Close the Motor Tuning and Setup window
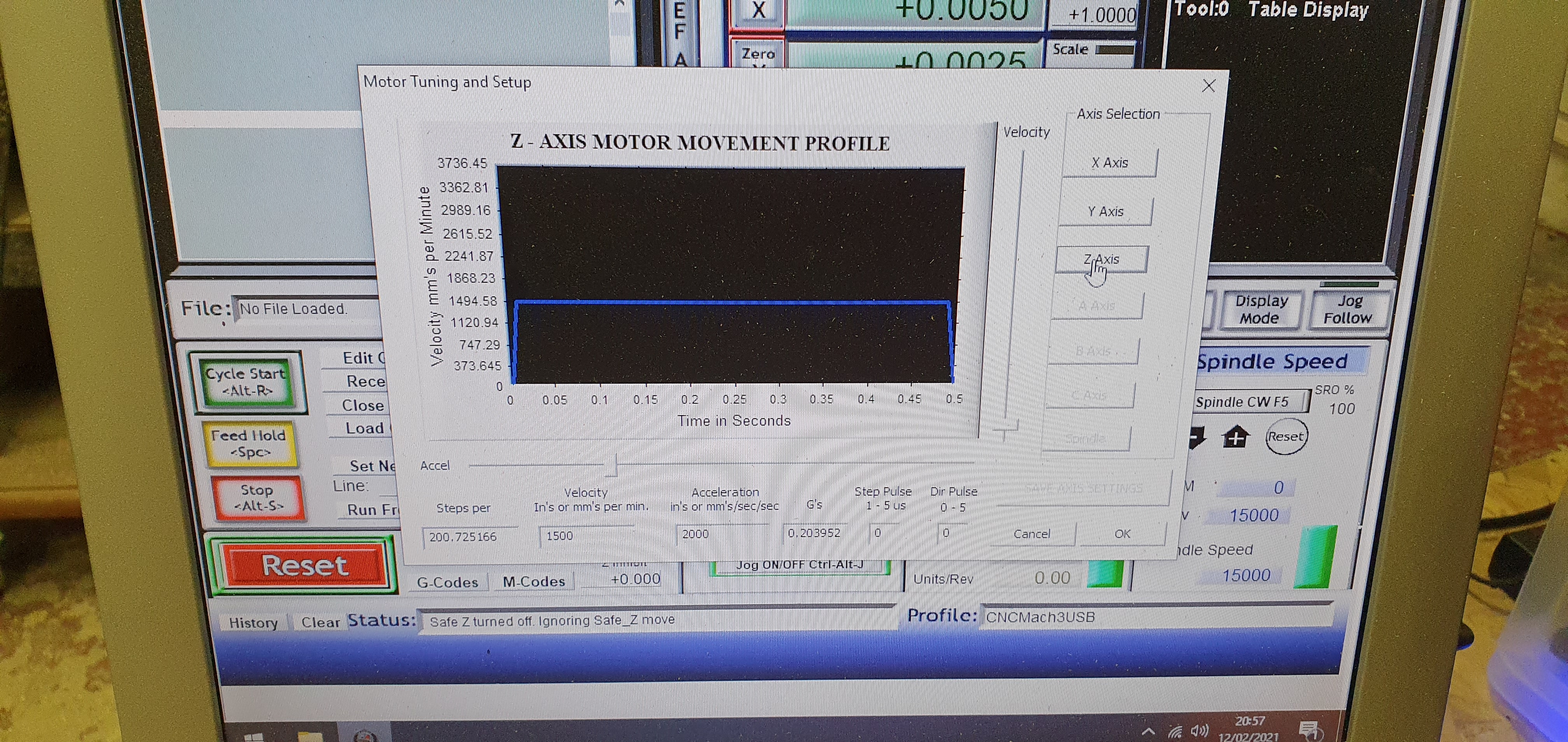This screenshot has width=1568, height=742. pos(1209,86)
